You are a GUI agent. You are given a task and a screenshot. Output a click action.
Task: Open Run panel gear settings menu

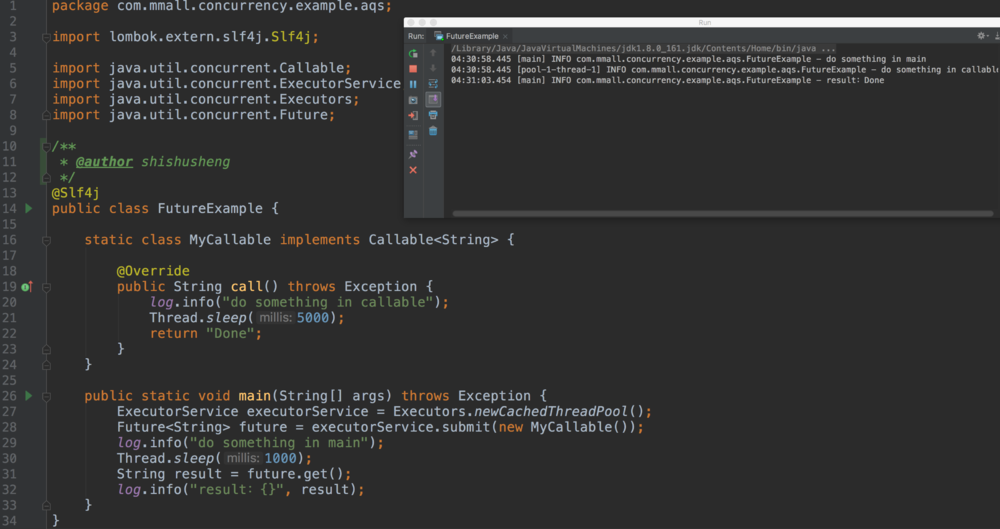pos(982,36)
